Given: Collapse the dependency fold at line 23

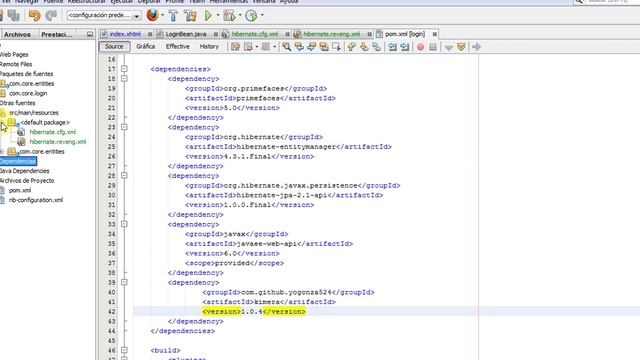Looking at the screenshot, I should pos(124,127).
